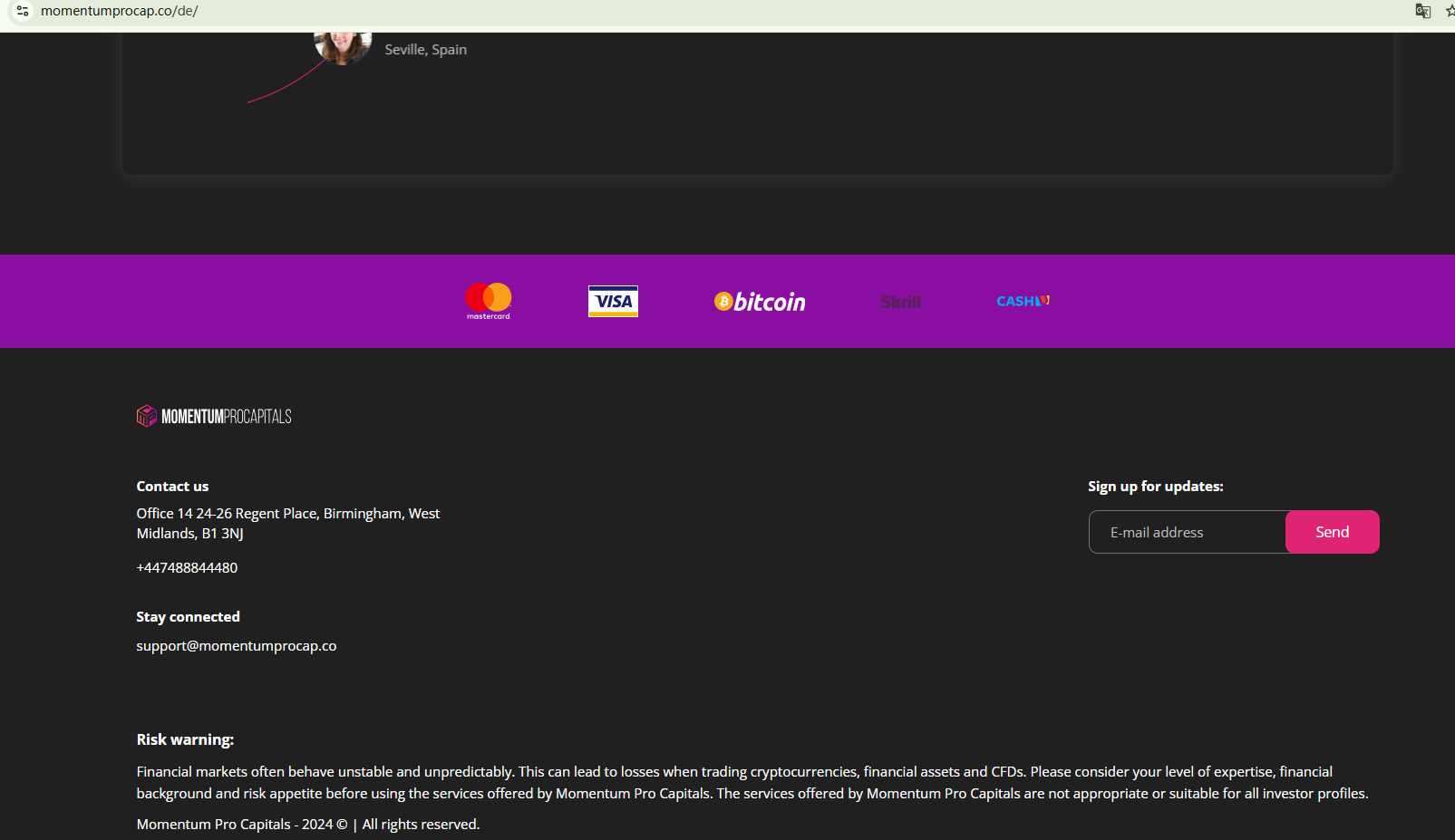Image resolution: width=1455 pixels, height=840 pixels.
Task: Click the Mastercard payment logo
Action: pyautogui.click(x=488, y=300)
